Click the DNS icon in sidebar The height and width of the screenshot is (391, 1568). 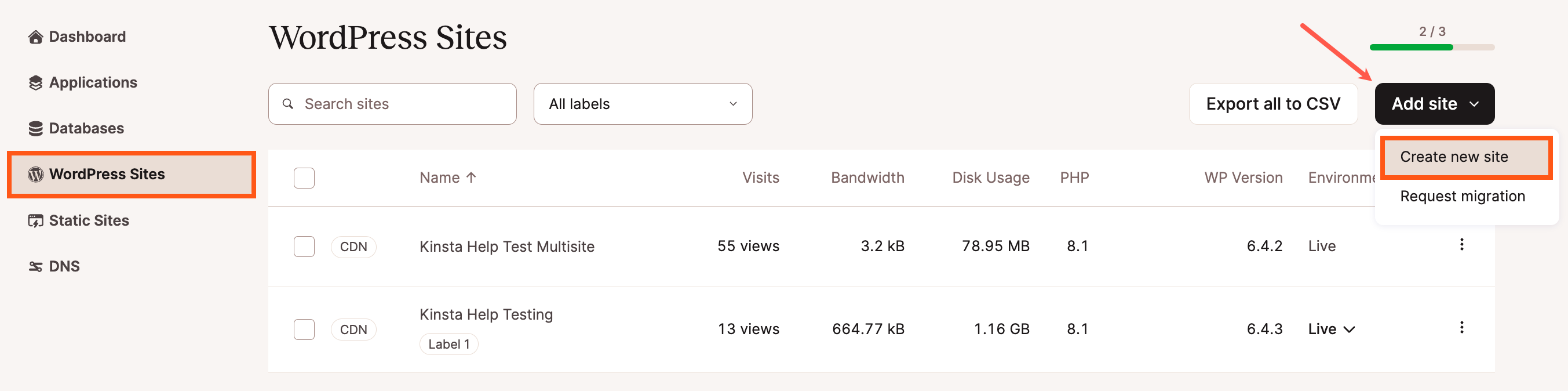click(x=35, y=267)
